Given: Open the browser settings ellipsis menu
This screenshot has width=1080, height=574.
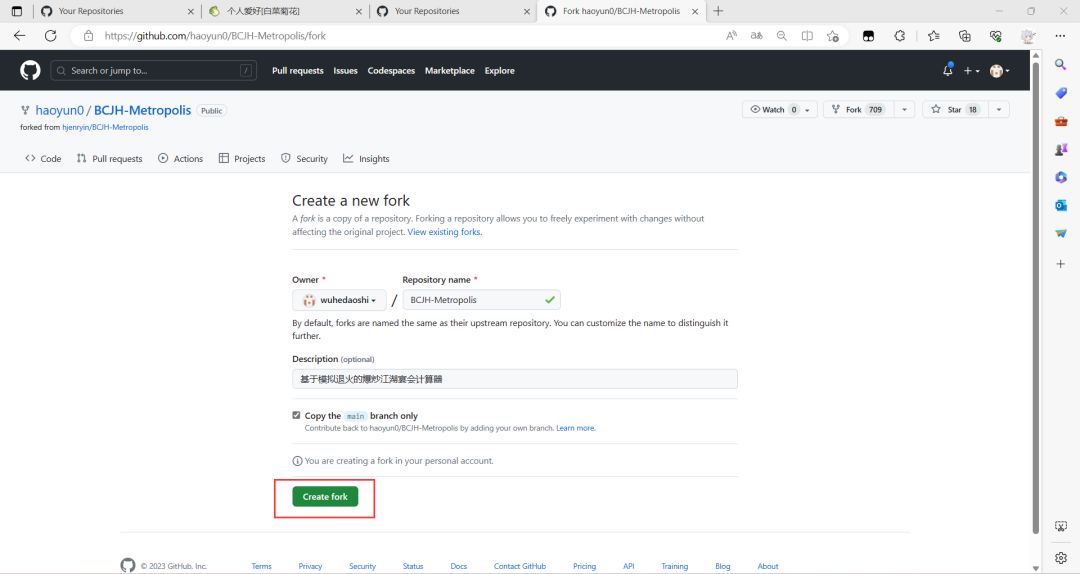Looking at the screenshot, I should [1060, 36].
